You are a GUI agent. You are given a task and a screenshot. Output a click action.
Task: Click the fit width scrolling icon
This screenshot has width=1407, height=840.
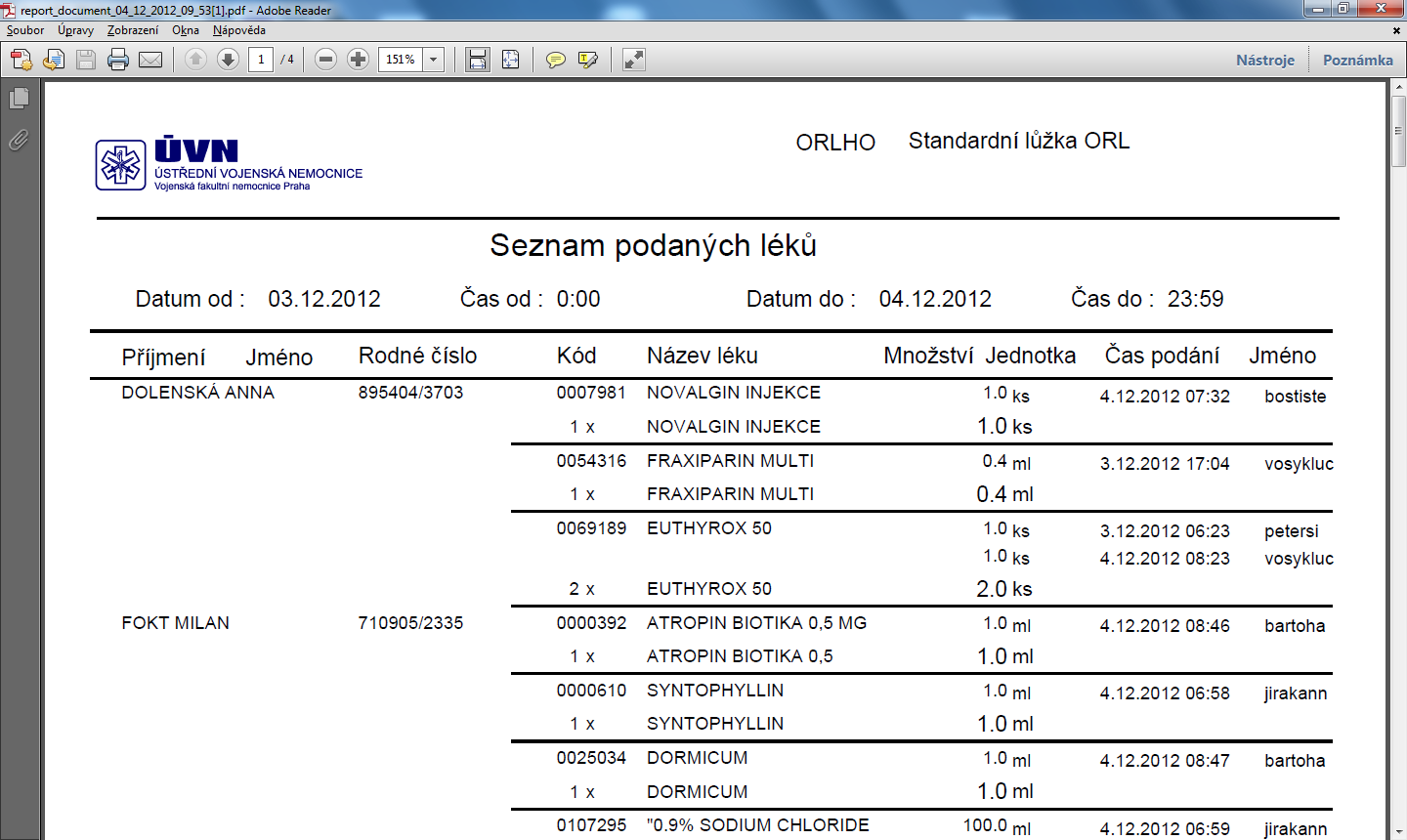click(477, 60)
